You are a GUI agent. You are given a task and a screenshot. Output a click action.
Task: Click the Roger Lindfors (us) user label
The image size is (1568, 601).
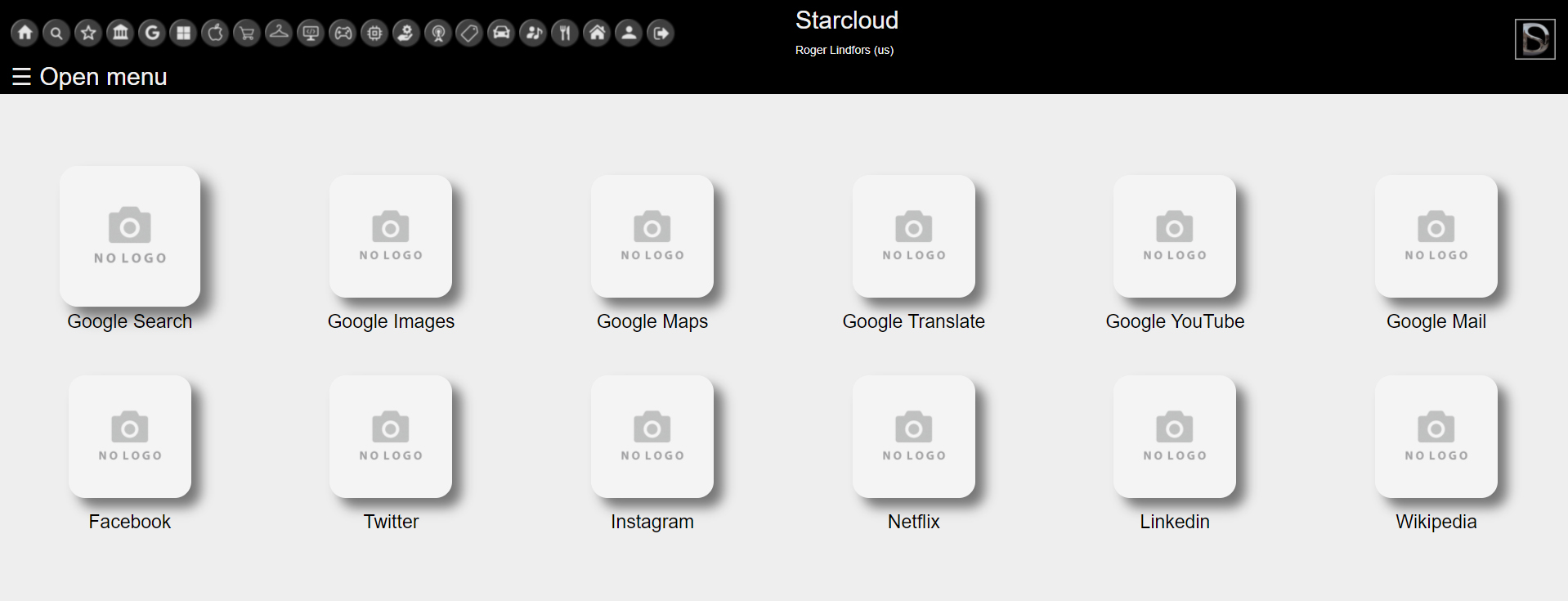point(844,50)
